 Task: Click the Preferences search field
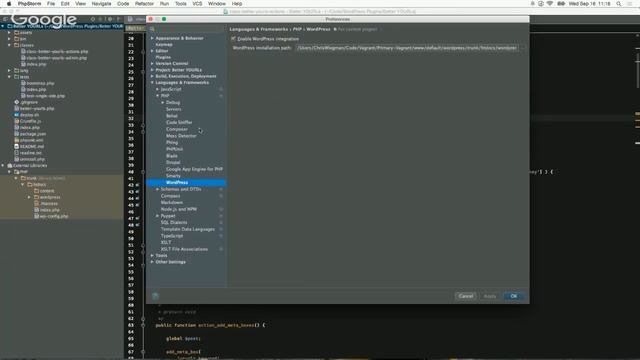186,29
